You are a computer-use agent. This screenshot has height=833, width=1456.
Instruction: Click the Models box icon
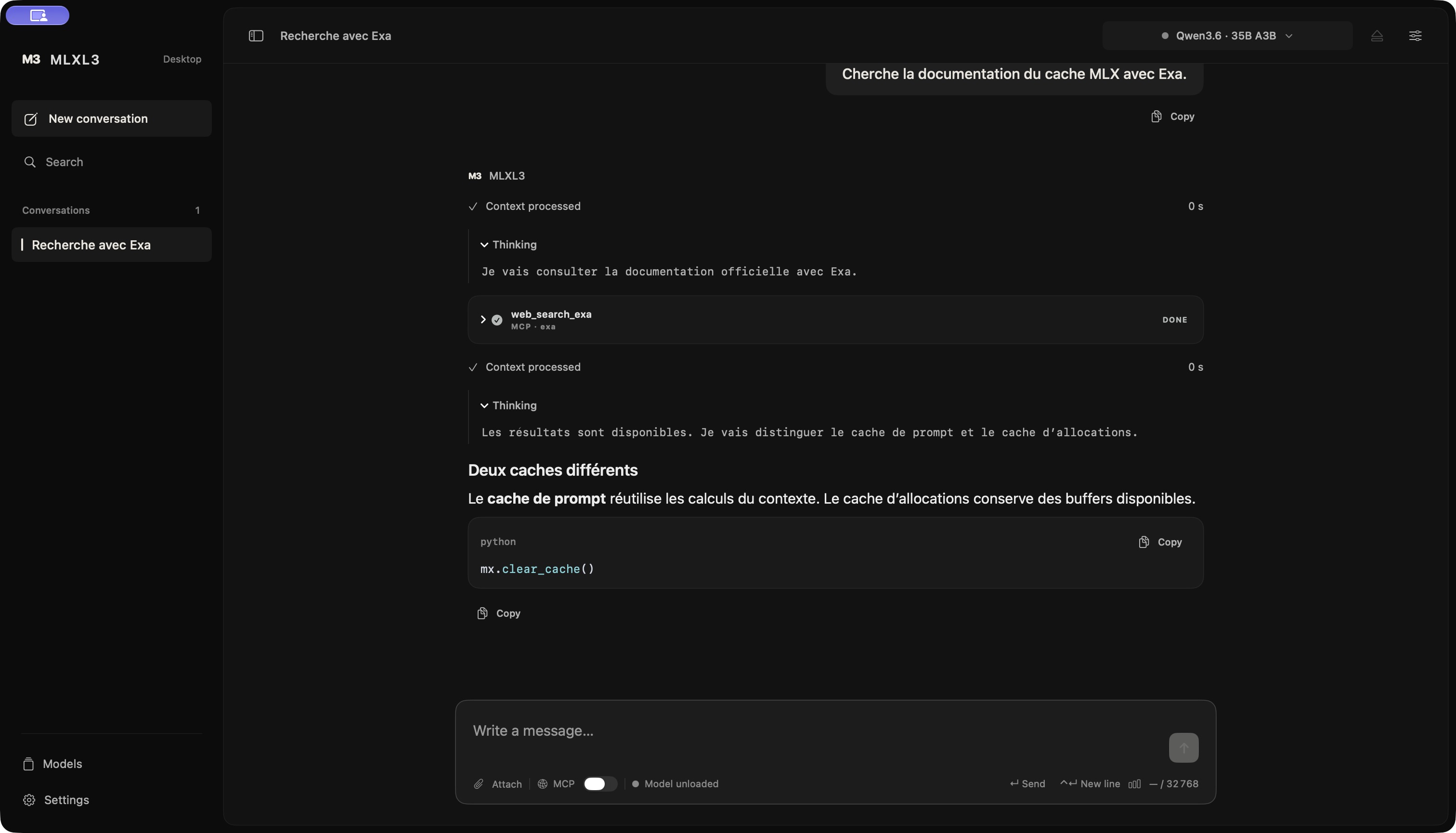pyautogui.click(x=28, y=764)
